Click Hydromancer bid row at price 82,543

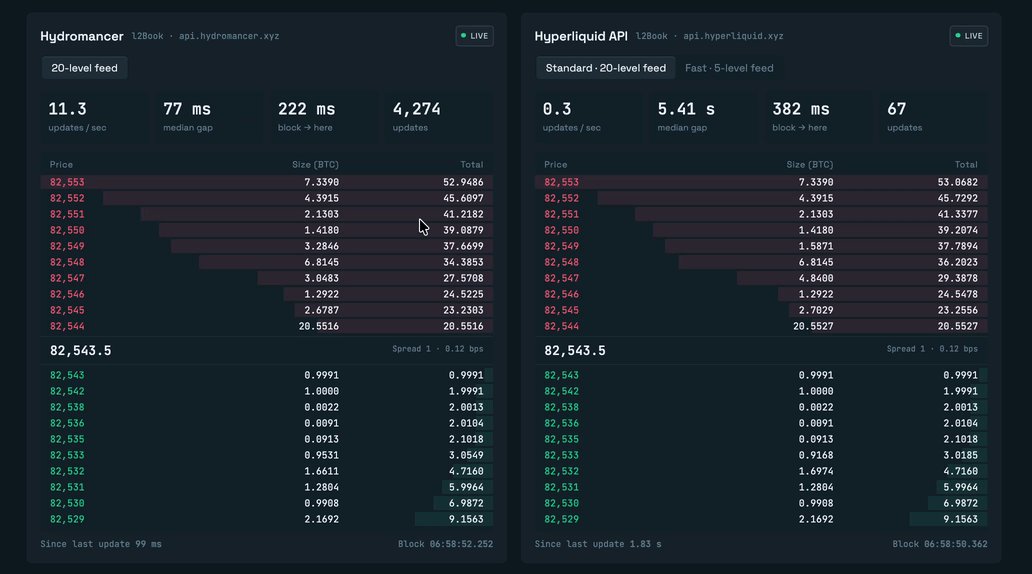click(267, 375)
